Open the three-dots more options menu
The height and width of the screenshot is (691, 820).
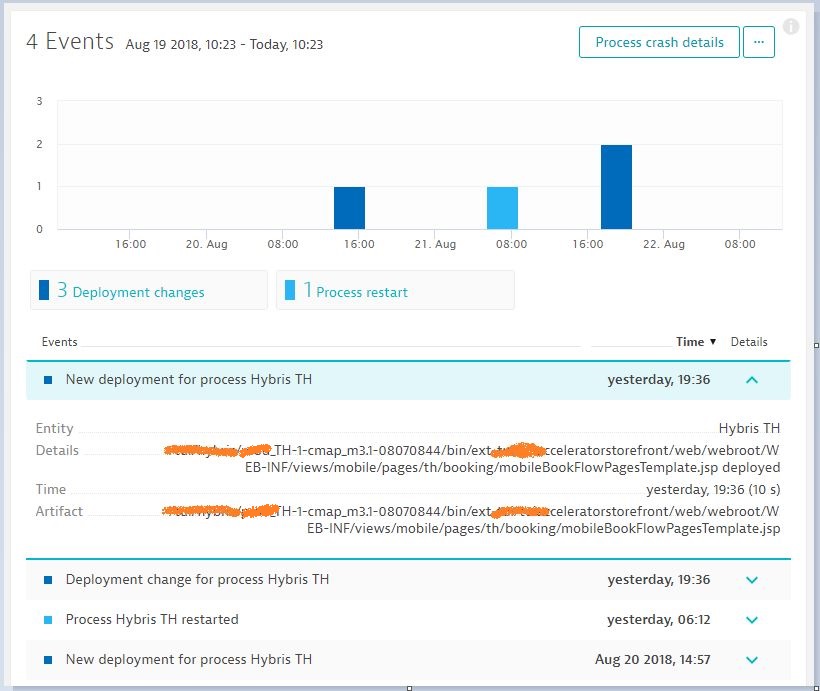tap(759, 42)
